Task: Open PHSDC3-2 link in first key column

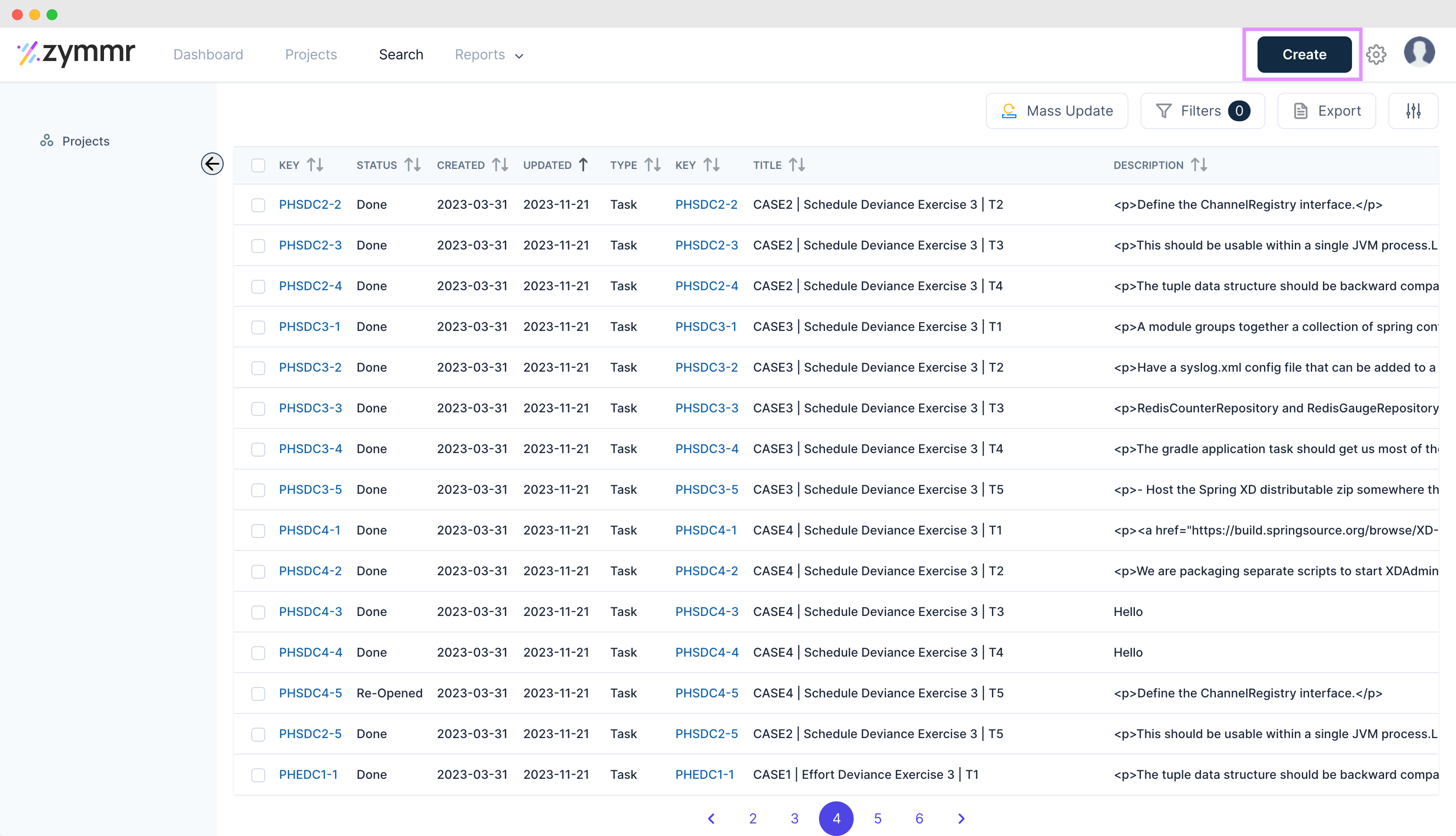Action: (310, 367)
